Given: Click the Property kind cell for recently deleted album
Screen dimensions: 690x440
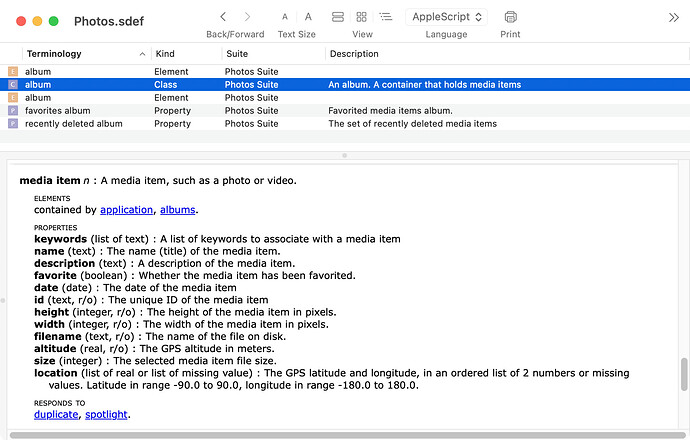Looking at the screenshot, I should 172,124.
